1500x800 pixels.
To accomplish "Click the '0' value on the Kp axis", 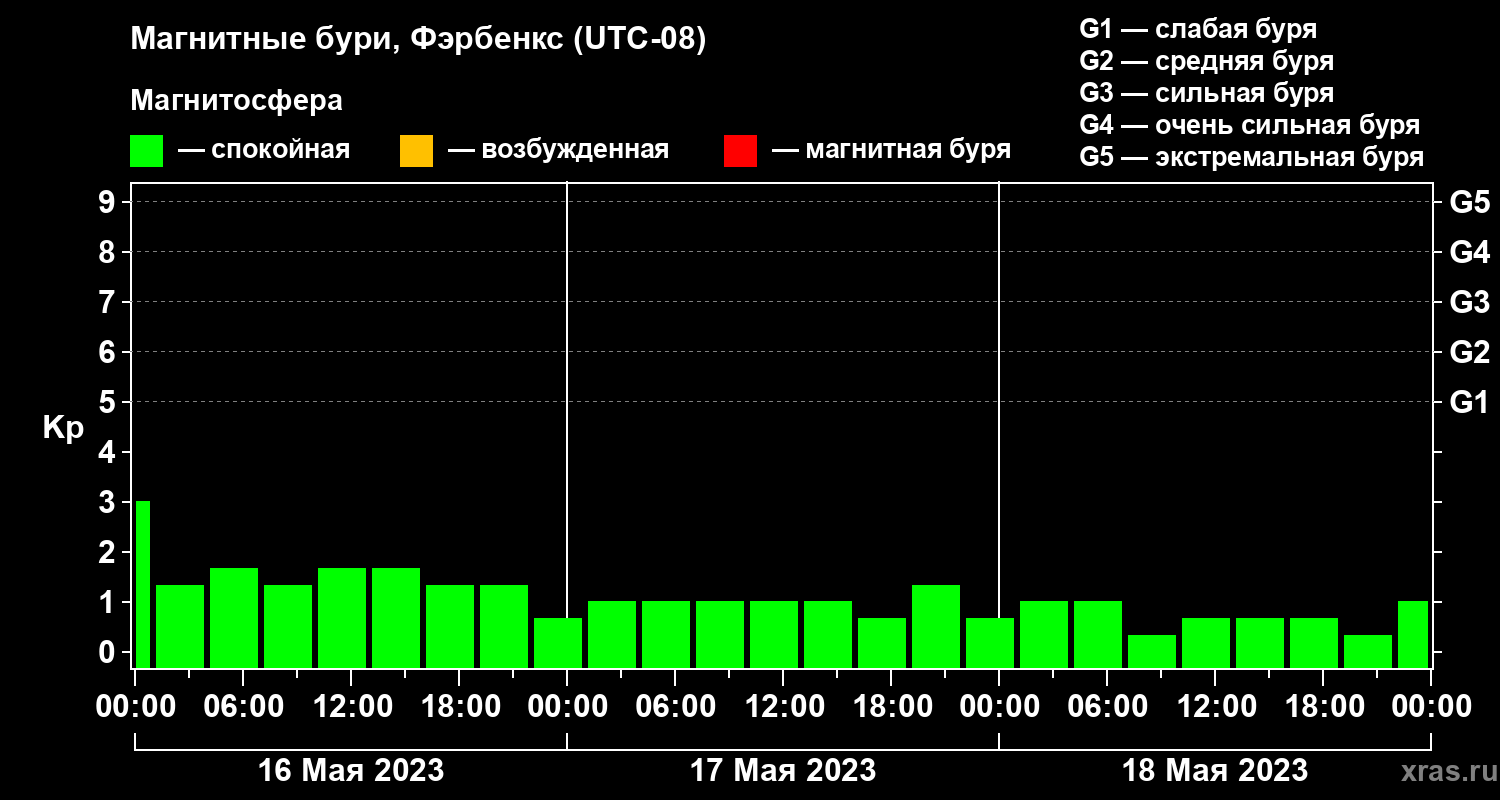I will click(x=108, y=652).
